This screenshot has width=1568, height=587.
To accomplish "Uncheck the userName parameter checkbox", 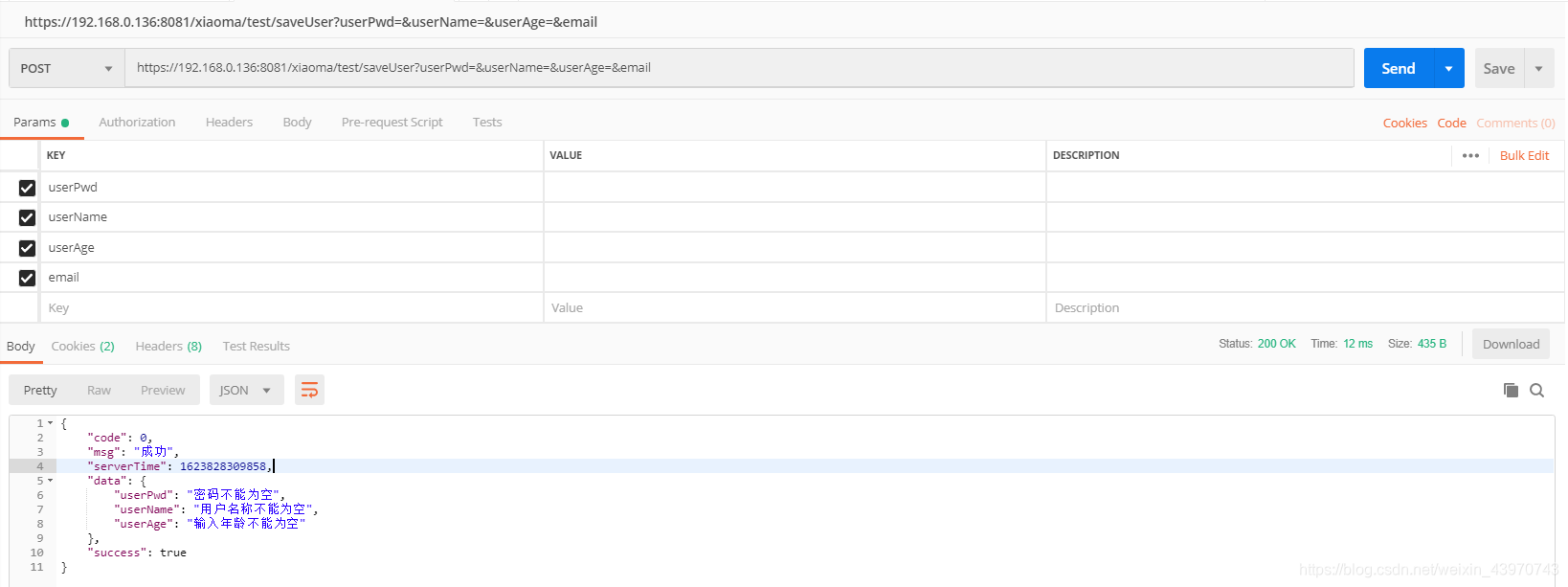I will pos(27,217).
